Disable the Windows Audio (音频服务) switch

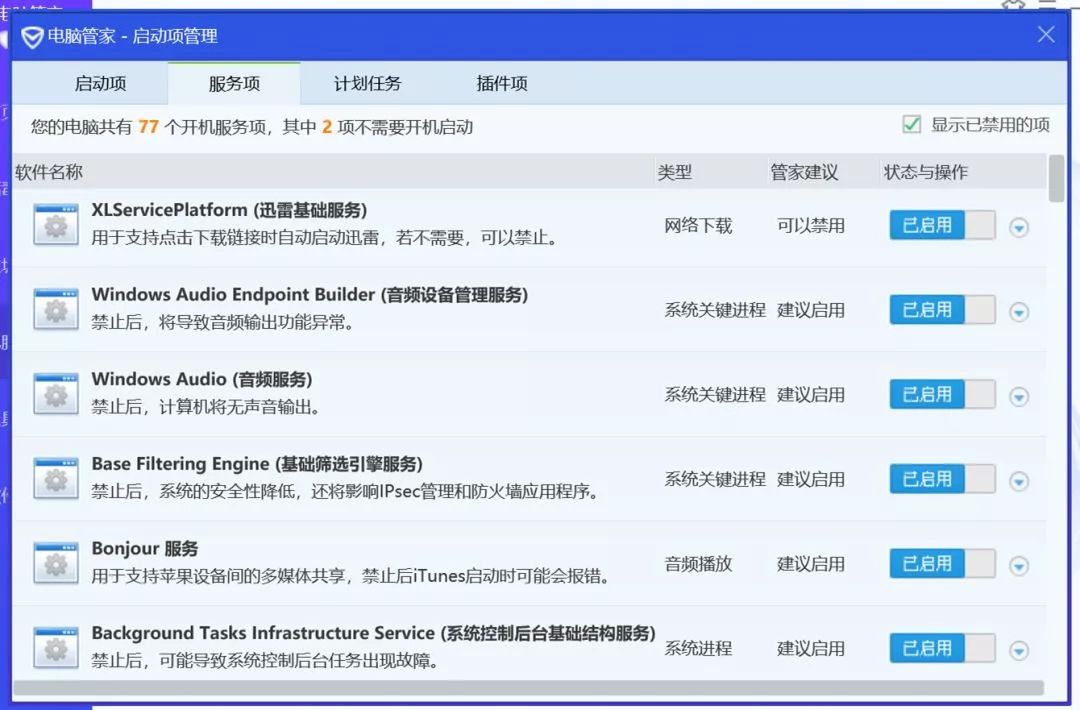pos(942,395)
